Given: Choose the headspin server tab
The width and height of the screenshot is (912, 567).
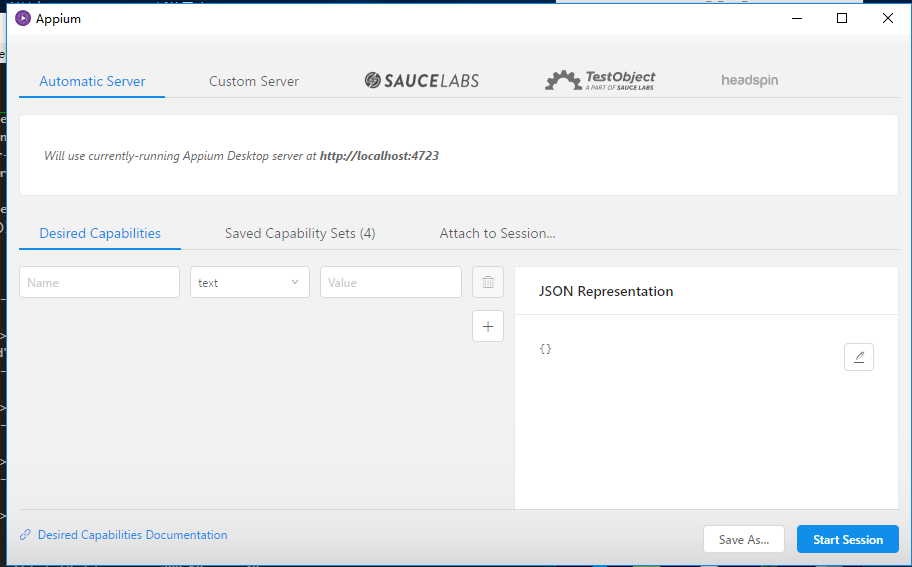Looking at the screenshot, I should coord(749,80).
